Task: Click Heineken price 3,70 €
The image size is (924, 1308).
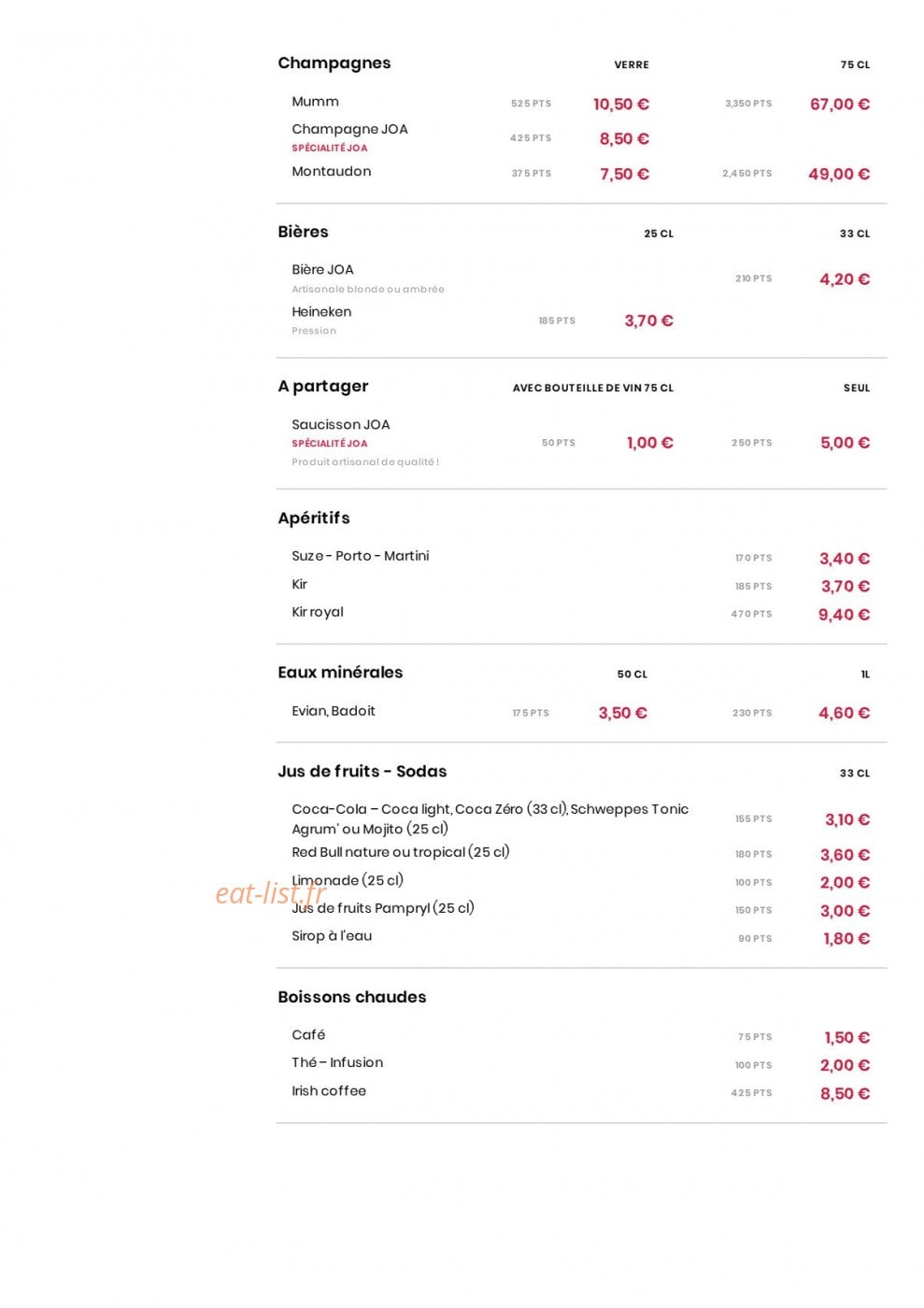Action: pos(648,320)
